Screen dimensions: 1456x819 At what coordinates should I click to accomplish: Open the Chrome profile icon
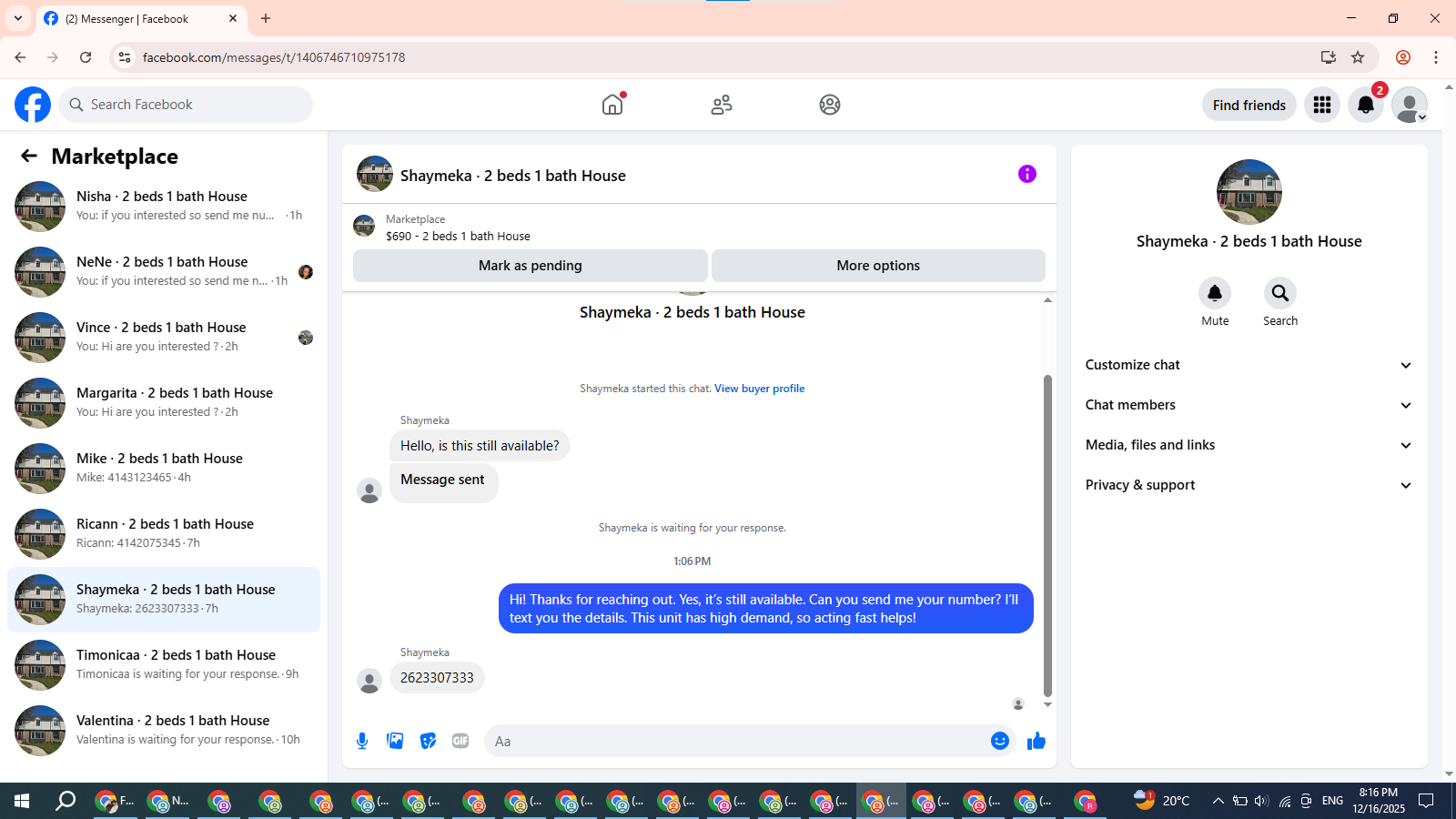click(1403, 57)
